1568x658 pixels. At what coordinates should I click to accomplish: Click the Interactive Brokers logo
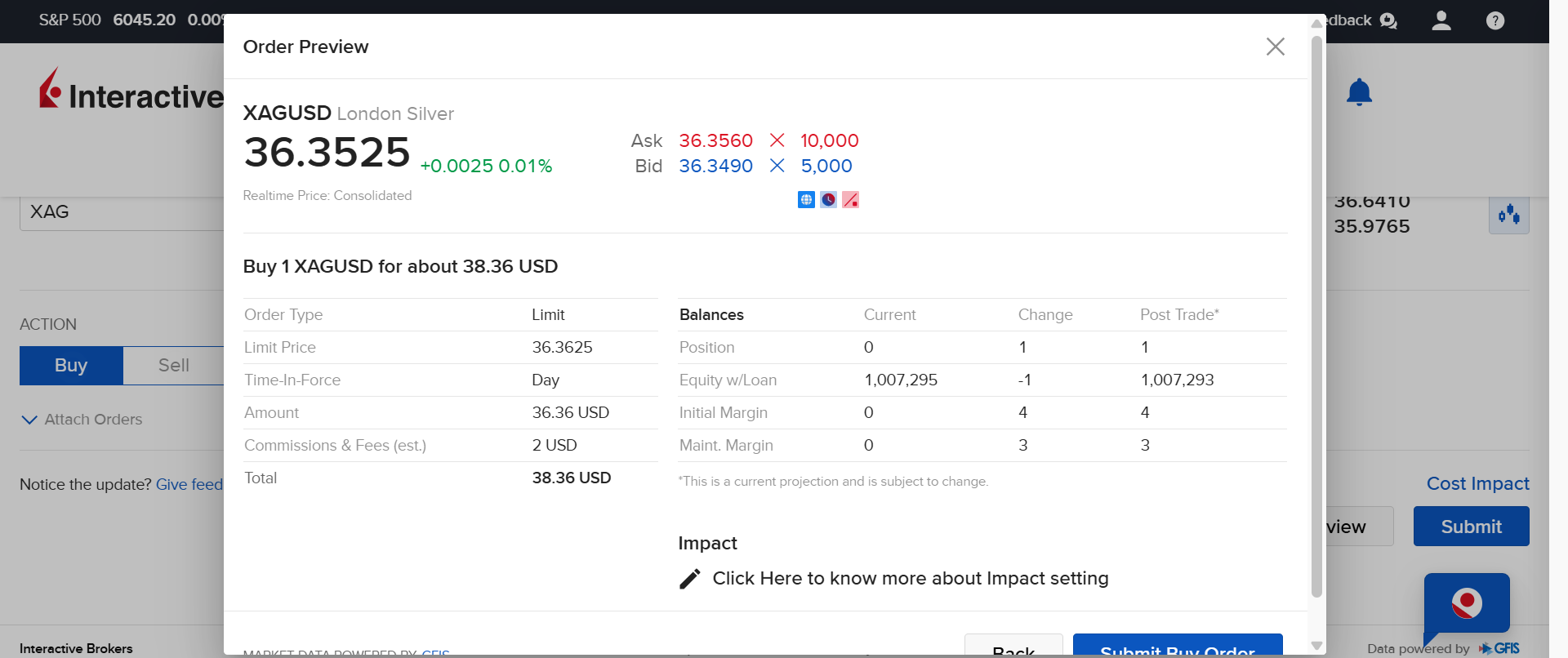[131, 90]
